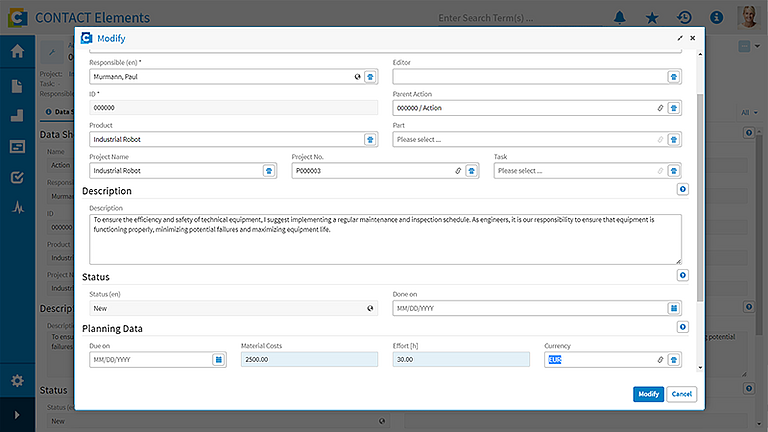The image size is (768, 432).
Task: Collapse the Planning Data section
Action: click(x=683, y=327)
